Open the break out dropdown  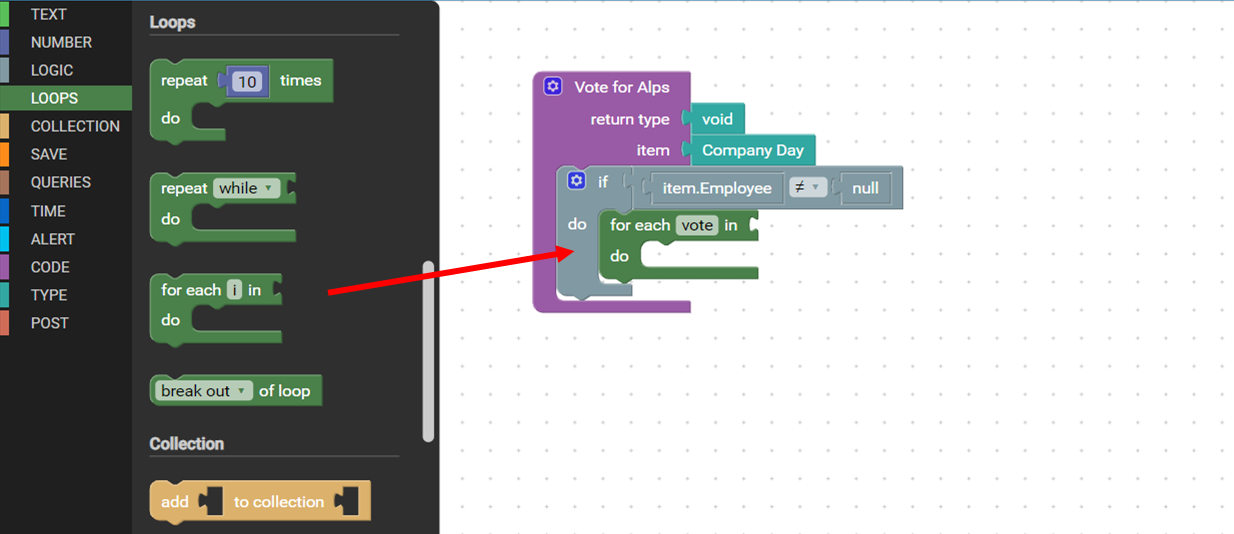pos(205,391)
